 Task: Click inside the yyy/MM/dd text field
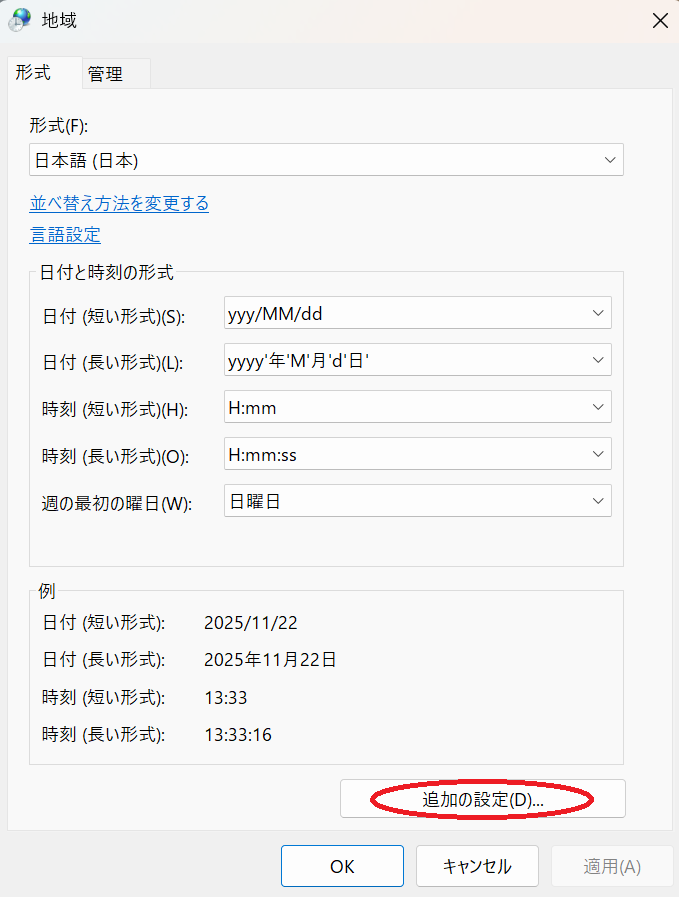coord(400,313)
